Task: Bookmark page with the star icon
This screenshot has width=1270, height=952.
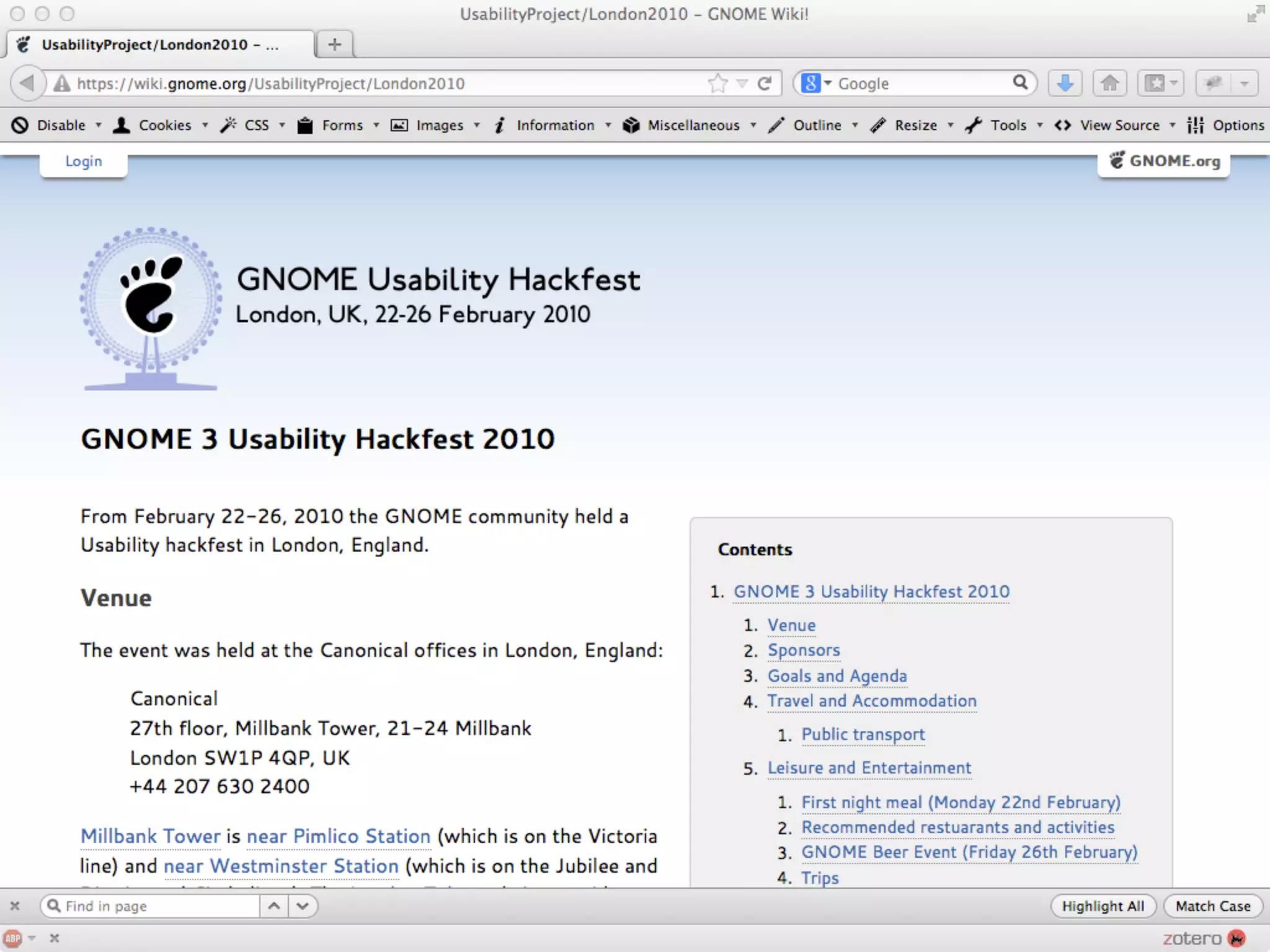Action: (x=717, y=83)
